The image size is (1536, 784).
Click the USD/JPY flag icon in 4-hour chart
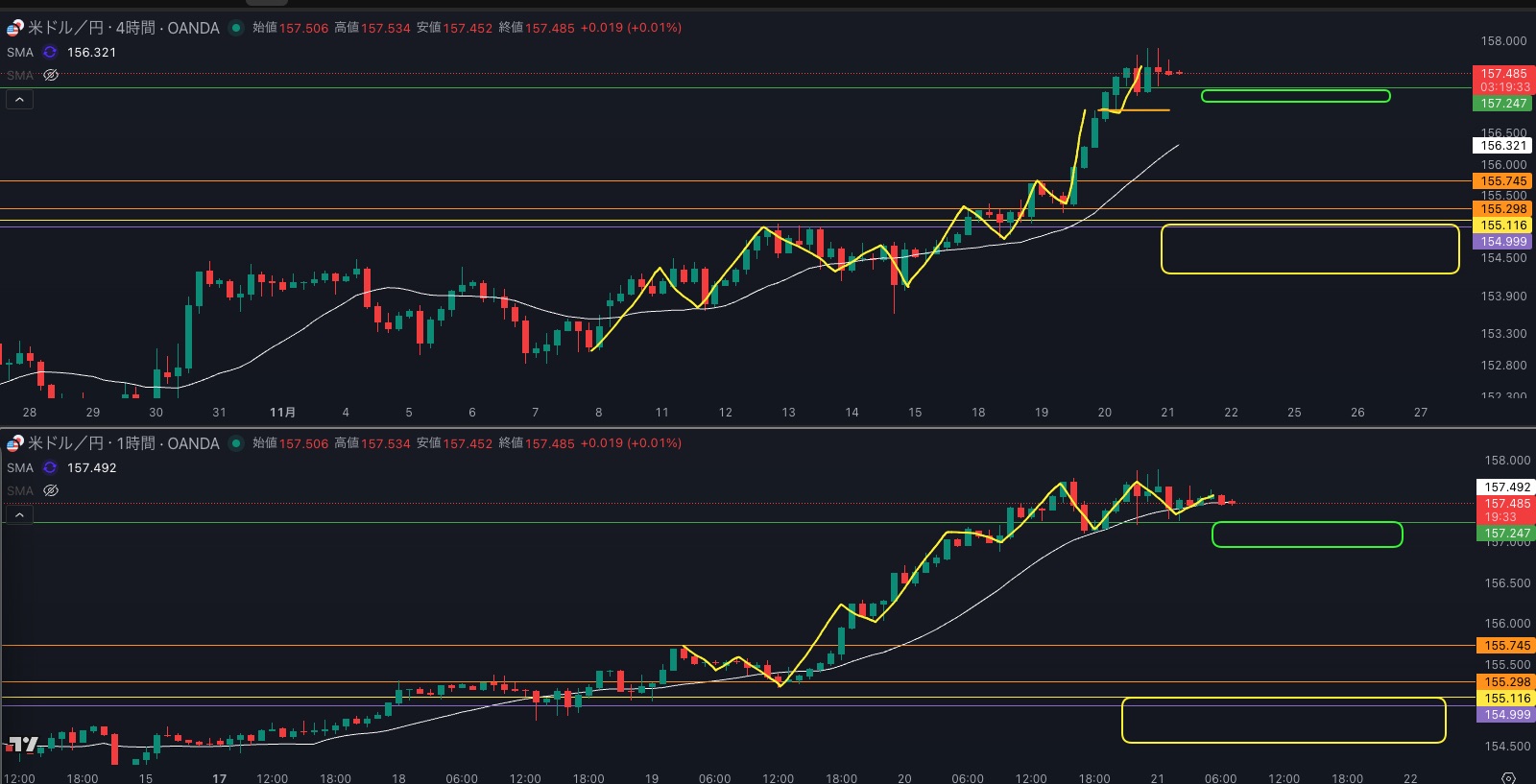click(14, 28)
